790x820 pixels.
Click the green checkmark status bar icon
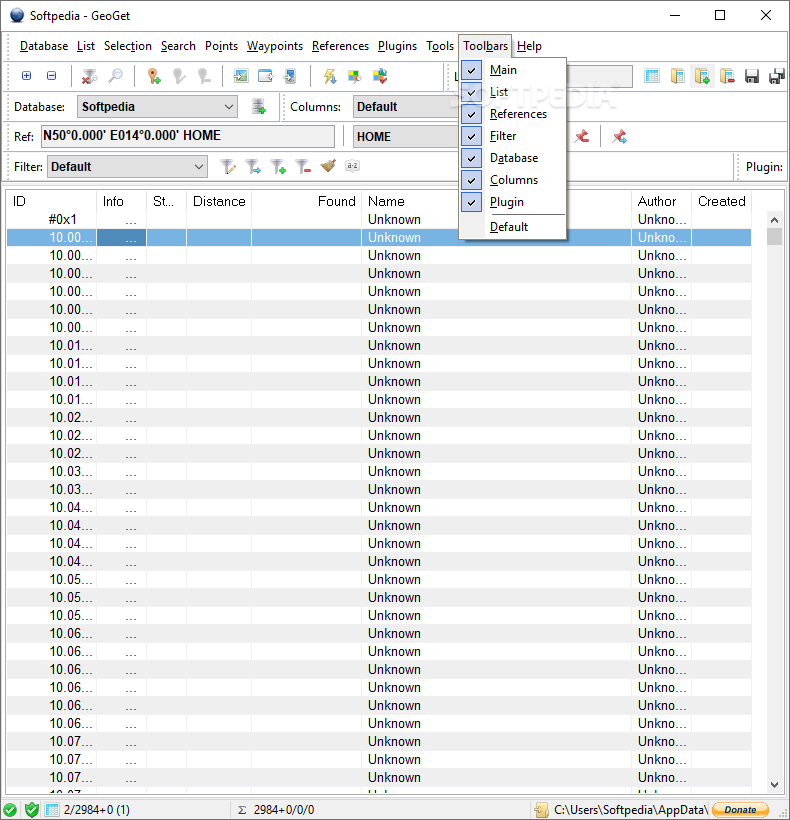coord(9,810)
